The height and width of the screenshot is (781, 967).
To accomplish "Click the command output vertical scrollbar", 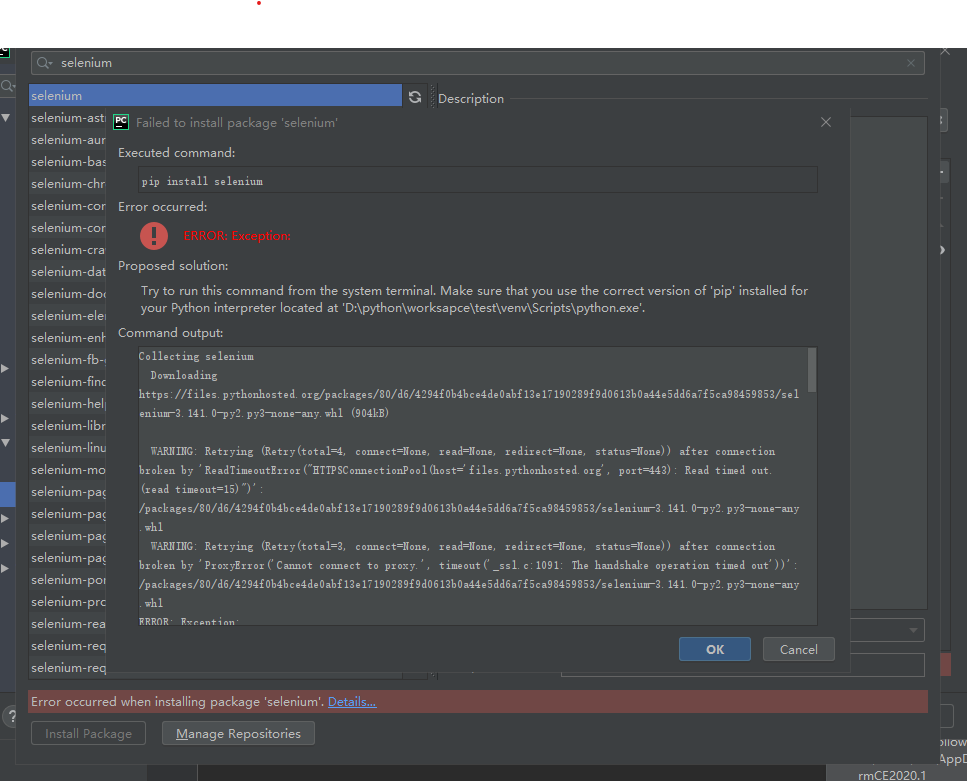I will 812,370.
